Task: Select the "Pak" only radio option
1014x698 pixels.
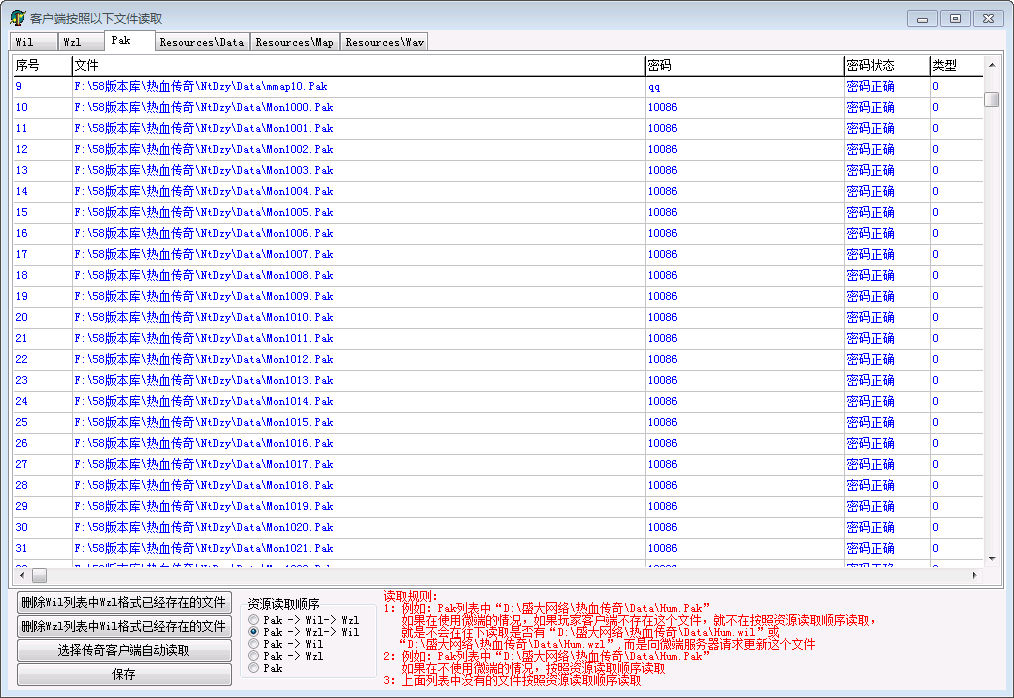Action: point(254,668)
